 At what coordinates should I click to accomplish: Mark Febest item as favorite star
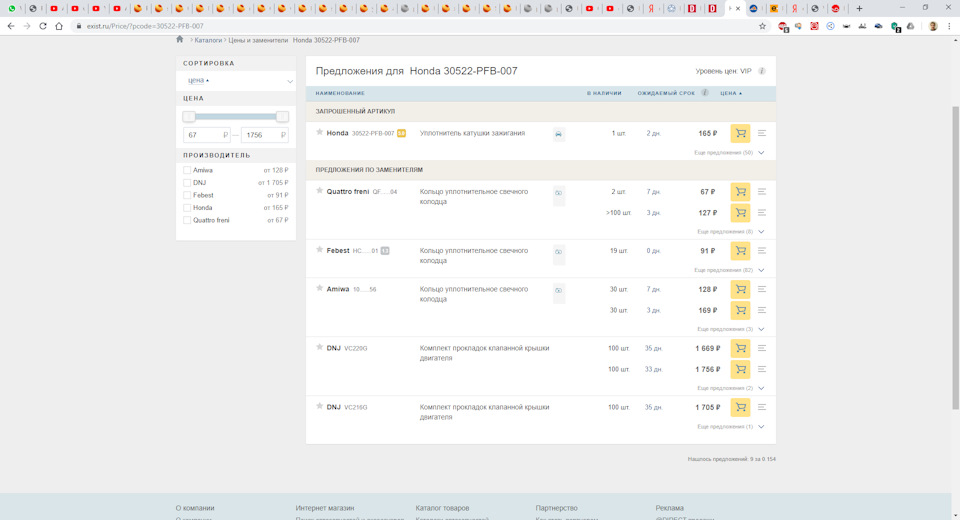tap(319, 250)
